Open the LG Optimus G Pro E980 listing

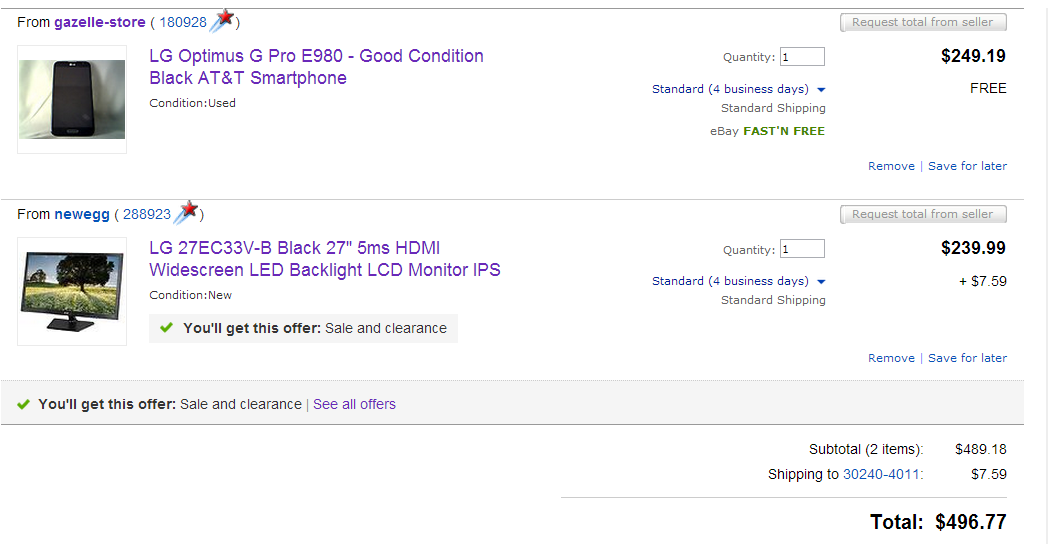(x=316, y=67)
